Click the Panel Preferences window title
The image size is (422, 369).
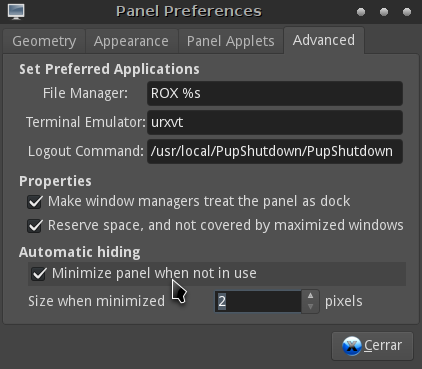189,11
